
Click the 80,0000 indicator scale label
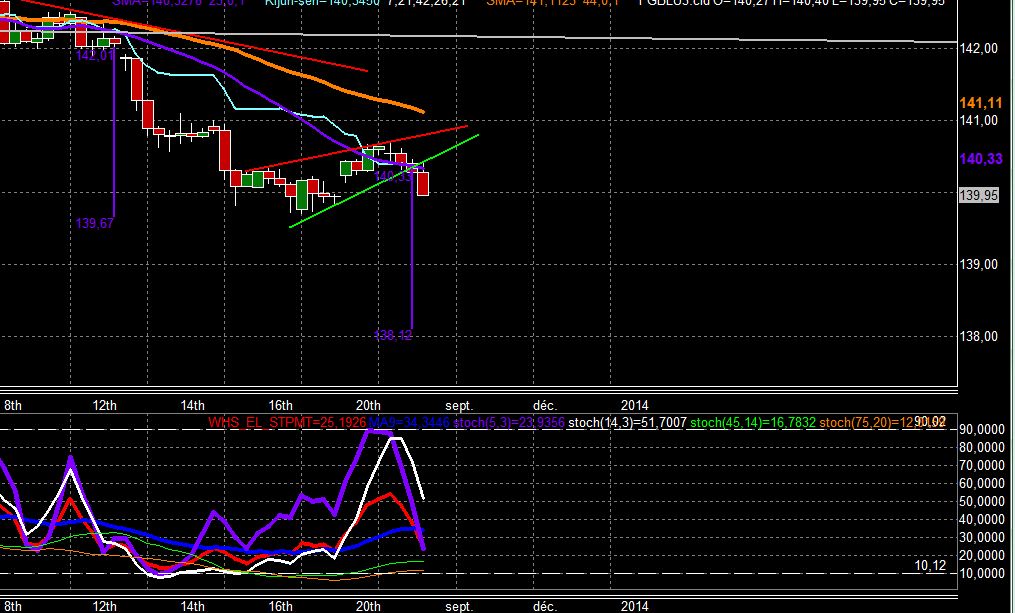point(982,447)
